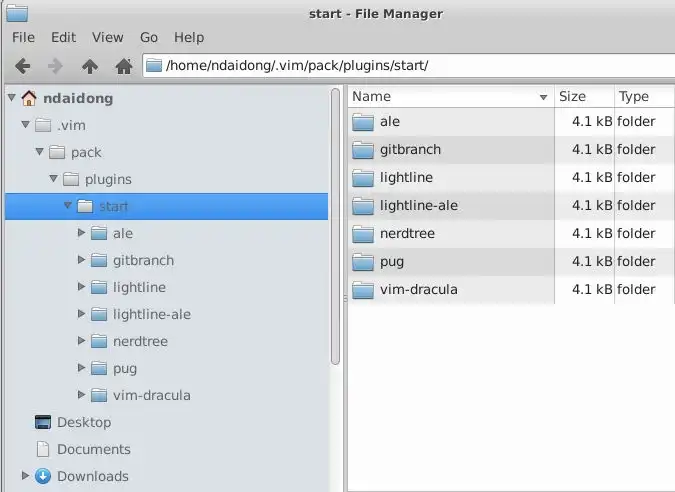Click the Forward arrow toolbar button
This screenshot has height=492, width=675.
[x=56, y=66]
